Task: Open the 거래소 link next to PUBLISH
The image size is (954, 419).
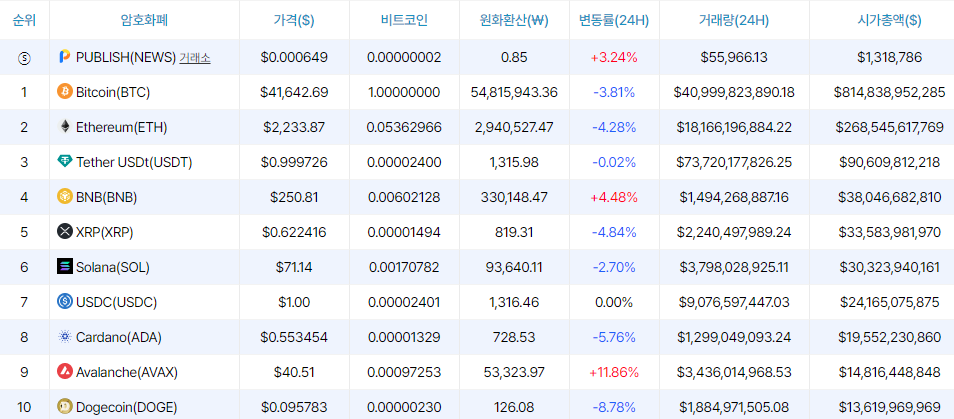Action: click(195, 58)
